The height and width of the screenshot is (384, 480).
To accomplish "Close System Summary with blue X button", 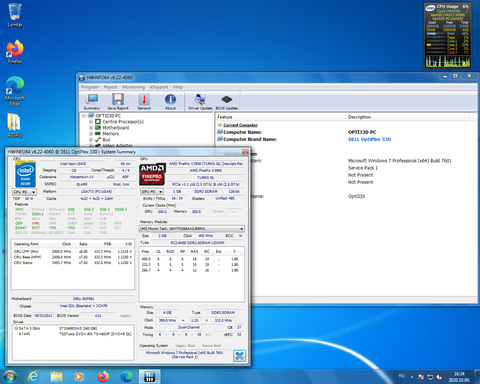I will coord(239,356).
